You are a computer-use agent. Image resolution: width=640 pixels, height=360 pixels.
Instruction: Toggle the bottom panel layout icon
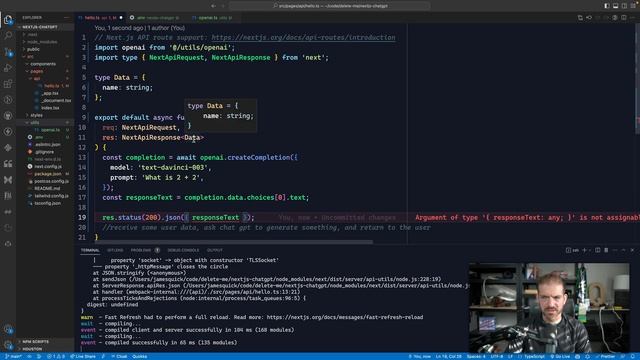[x=616, y=6]
